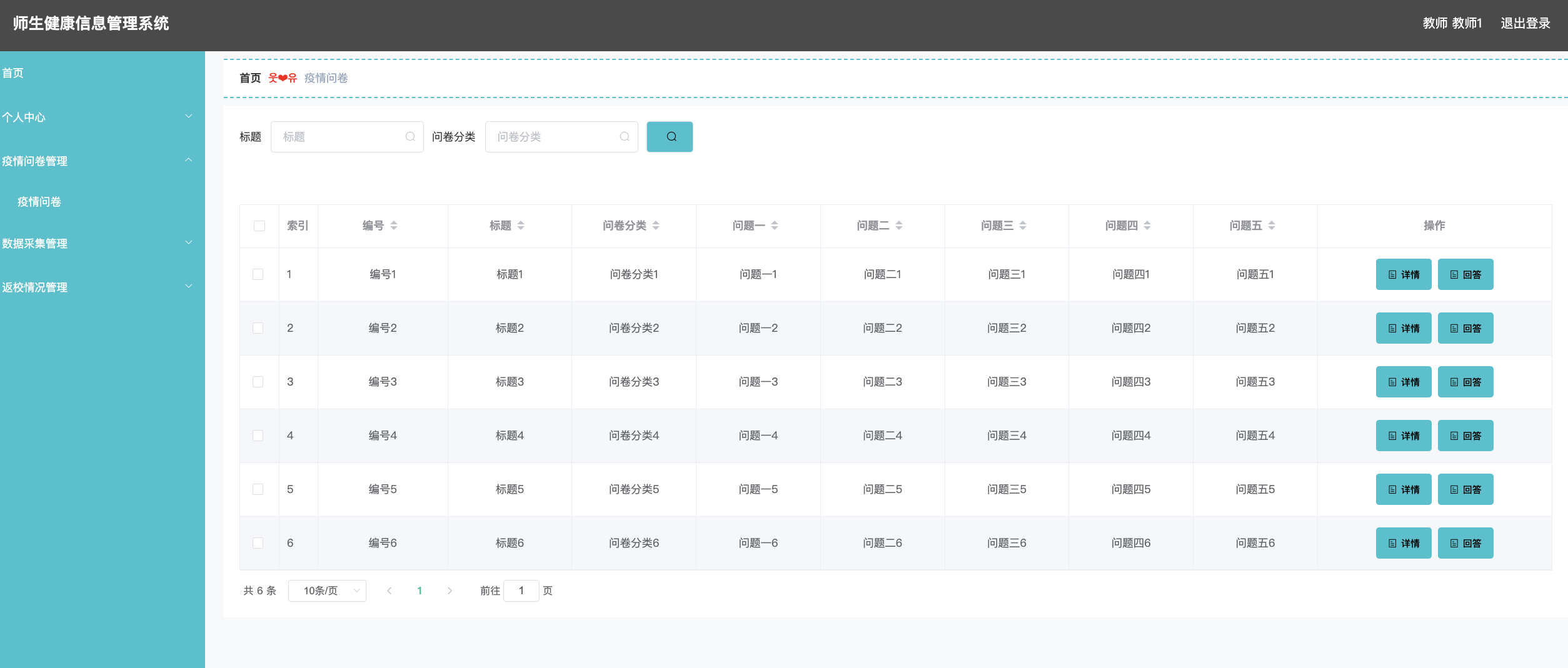The image size is (1568, 668).
Task: Click 疫情问卷 breadcrumb item
Action: 326,78
